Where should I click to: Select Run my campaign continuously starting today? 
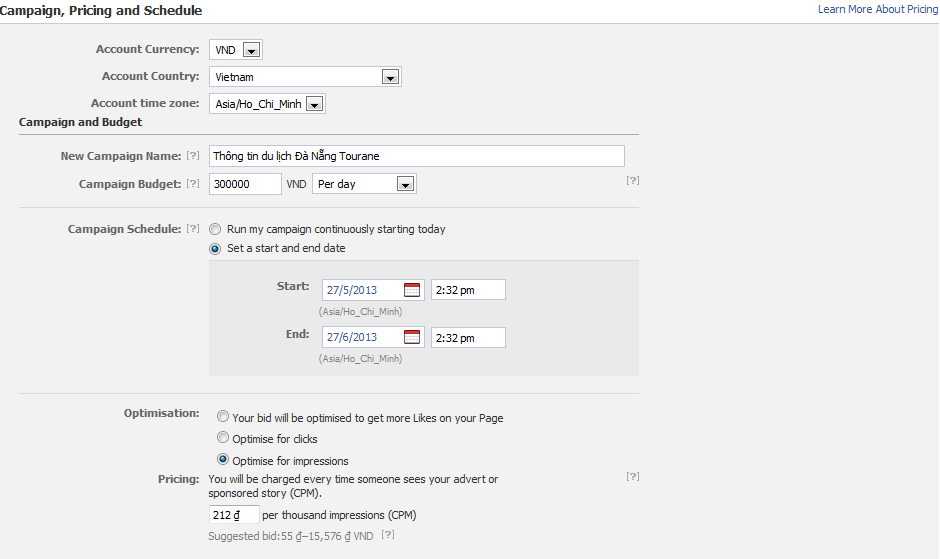216,229
